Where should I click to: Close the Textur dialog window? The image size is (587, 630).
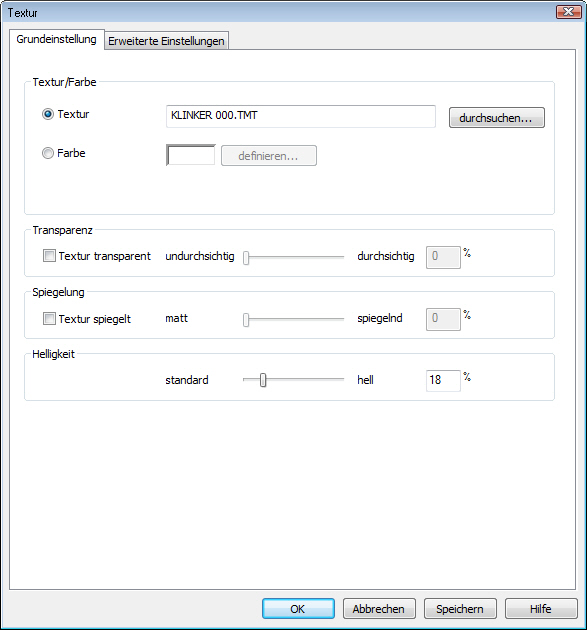click(568, 12)
